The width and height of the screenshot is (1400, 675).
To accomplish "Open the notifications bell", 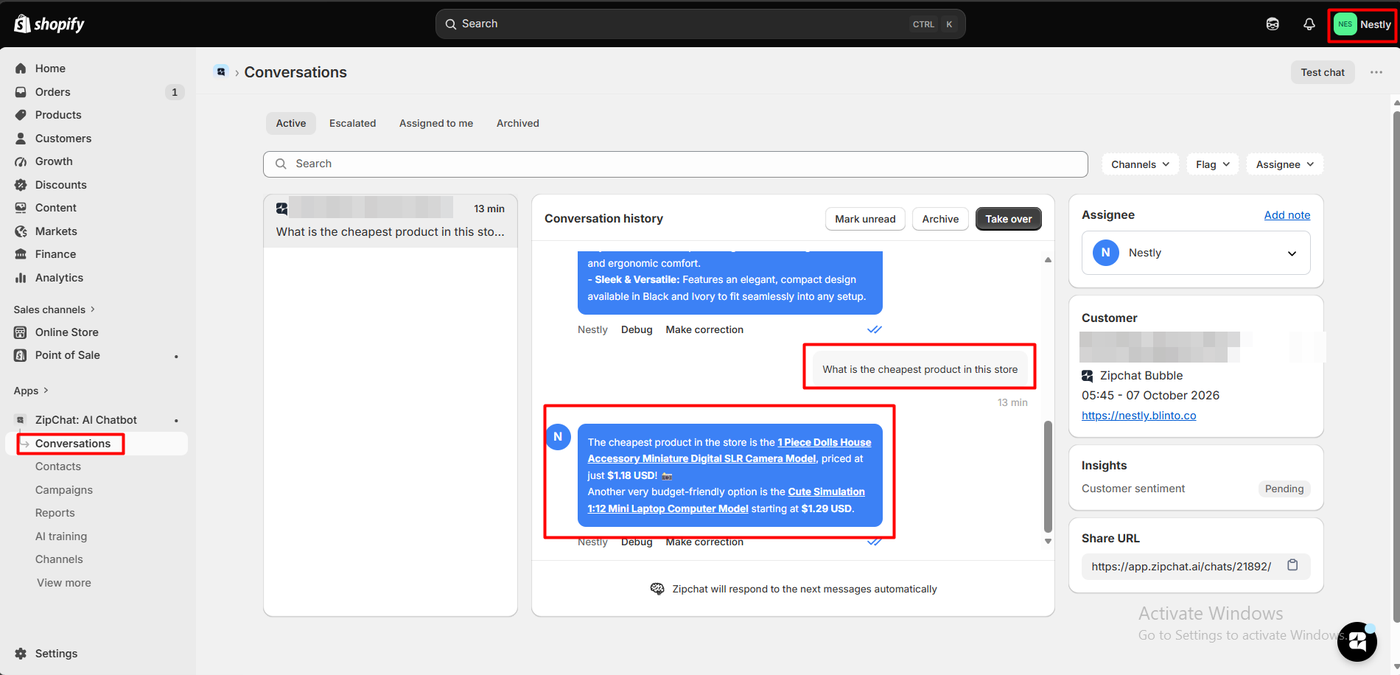I will (1309, 24).
